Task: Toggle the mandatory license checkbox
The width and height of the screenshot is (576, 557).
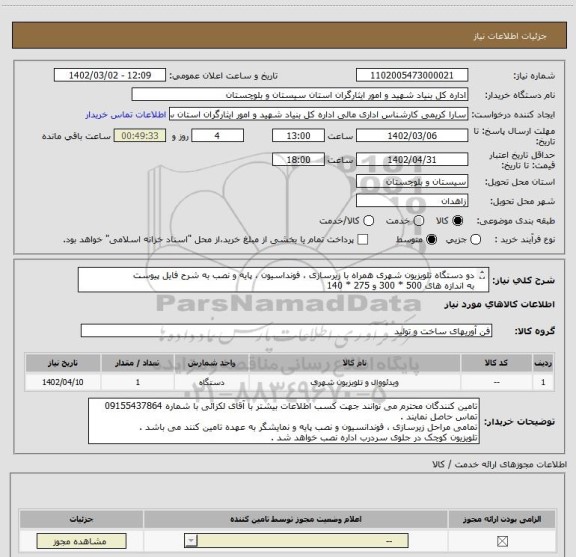Action: pos(502,541)
